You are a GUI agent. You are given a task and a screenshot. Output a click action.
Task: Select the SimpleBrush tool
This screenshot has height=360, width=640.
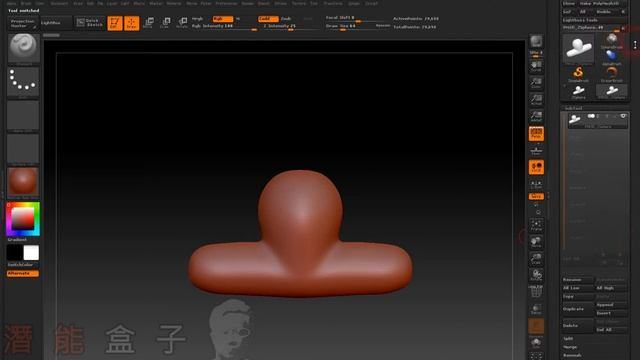pos(578,74)
